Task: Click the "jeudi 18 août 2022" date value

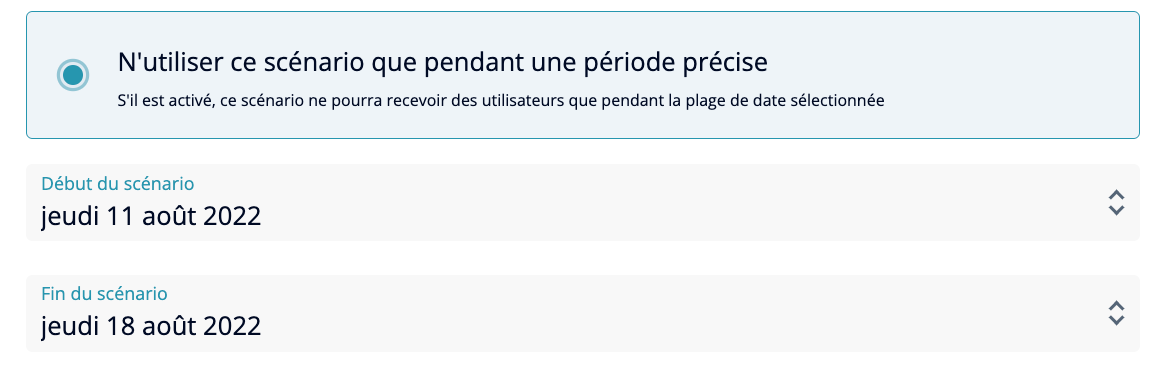Action: pos(151,326)
